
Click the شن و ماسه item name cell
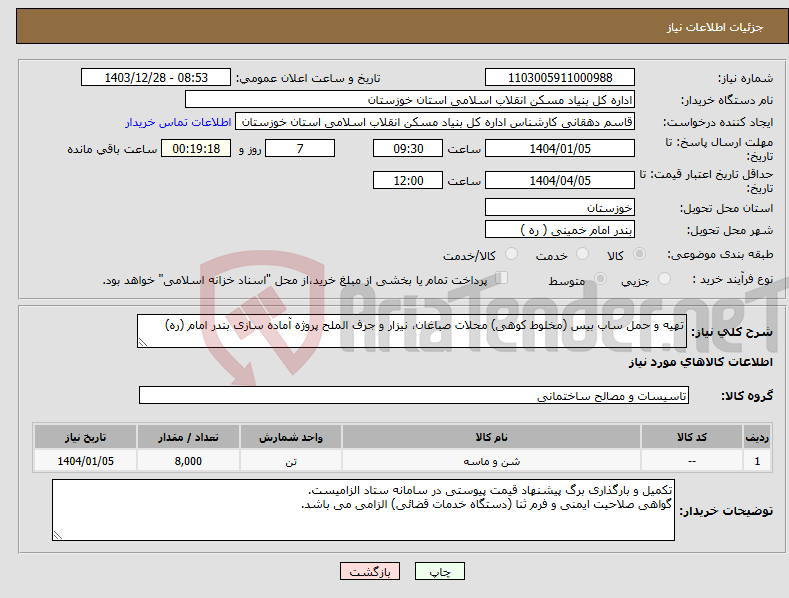(491, 461)
